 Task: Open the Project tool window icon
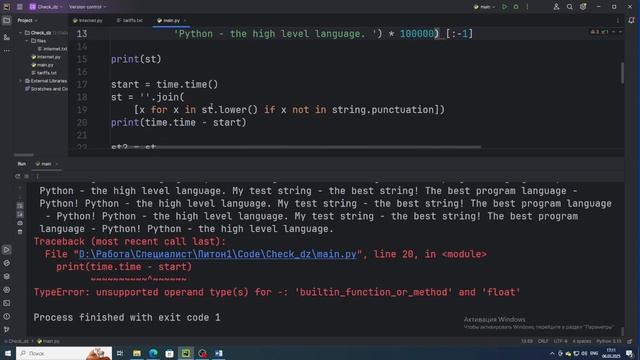click(x=7, y=20)
